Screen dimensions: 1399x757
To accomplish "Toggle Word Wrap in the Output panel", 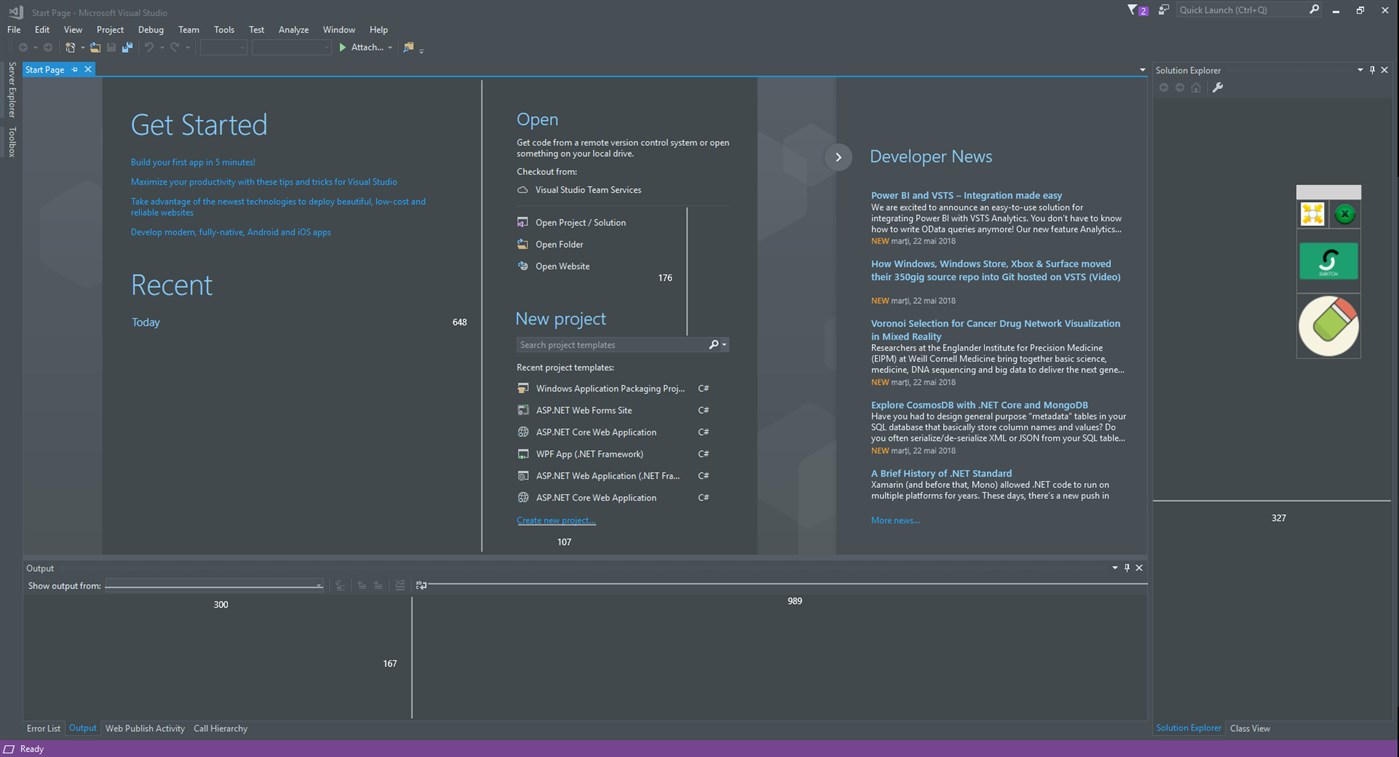I will (421, 585).
